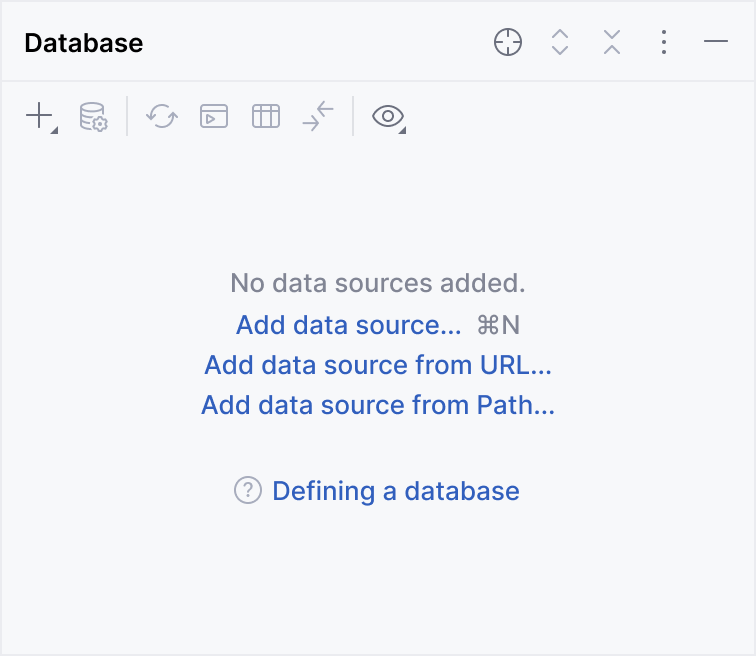Expand All using the outward chevrons
This screenshot has width=756, height=656.
[x=560, y=42]
